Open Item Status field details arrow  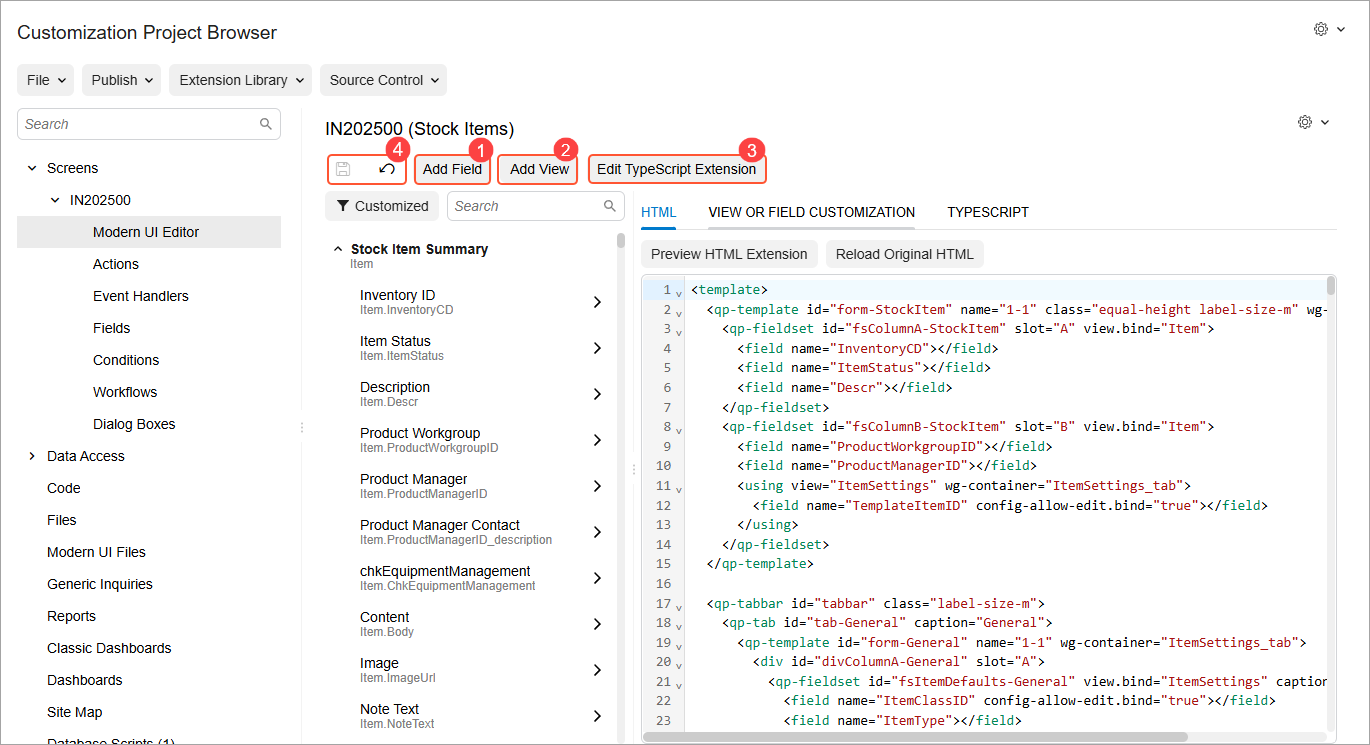pyautogui.click(x=597, y=348)
